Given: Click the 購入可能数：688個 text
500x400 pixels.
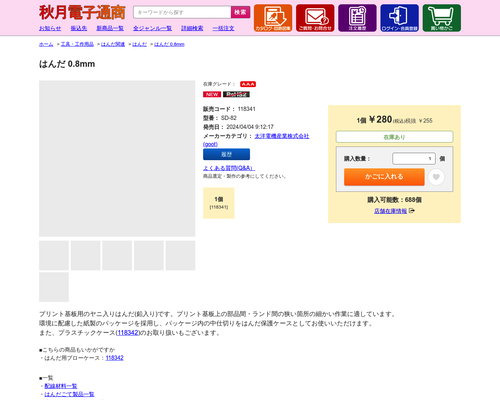Looking at the screenshot, I should point(394,200).
